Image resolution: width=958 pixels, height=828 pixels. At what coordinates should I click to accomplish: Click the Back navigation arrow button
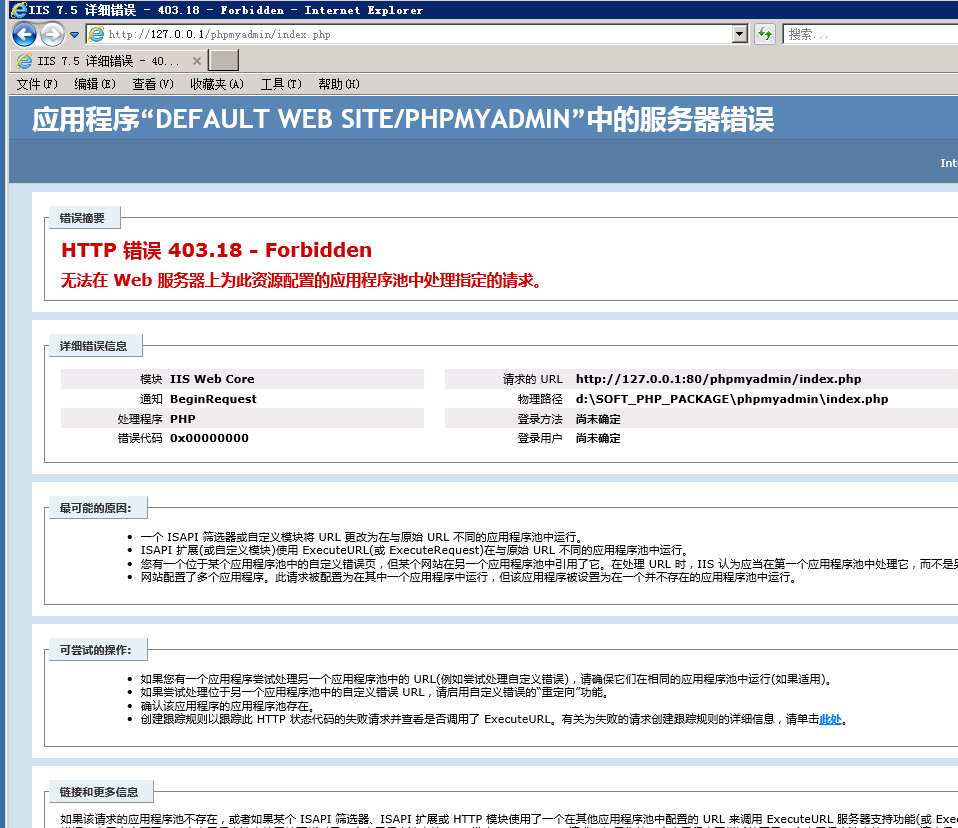(25, 35)
